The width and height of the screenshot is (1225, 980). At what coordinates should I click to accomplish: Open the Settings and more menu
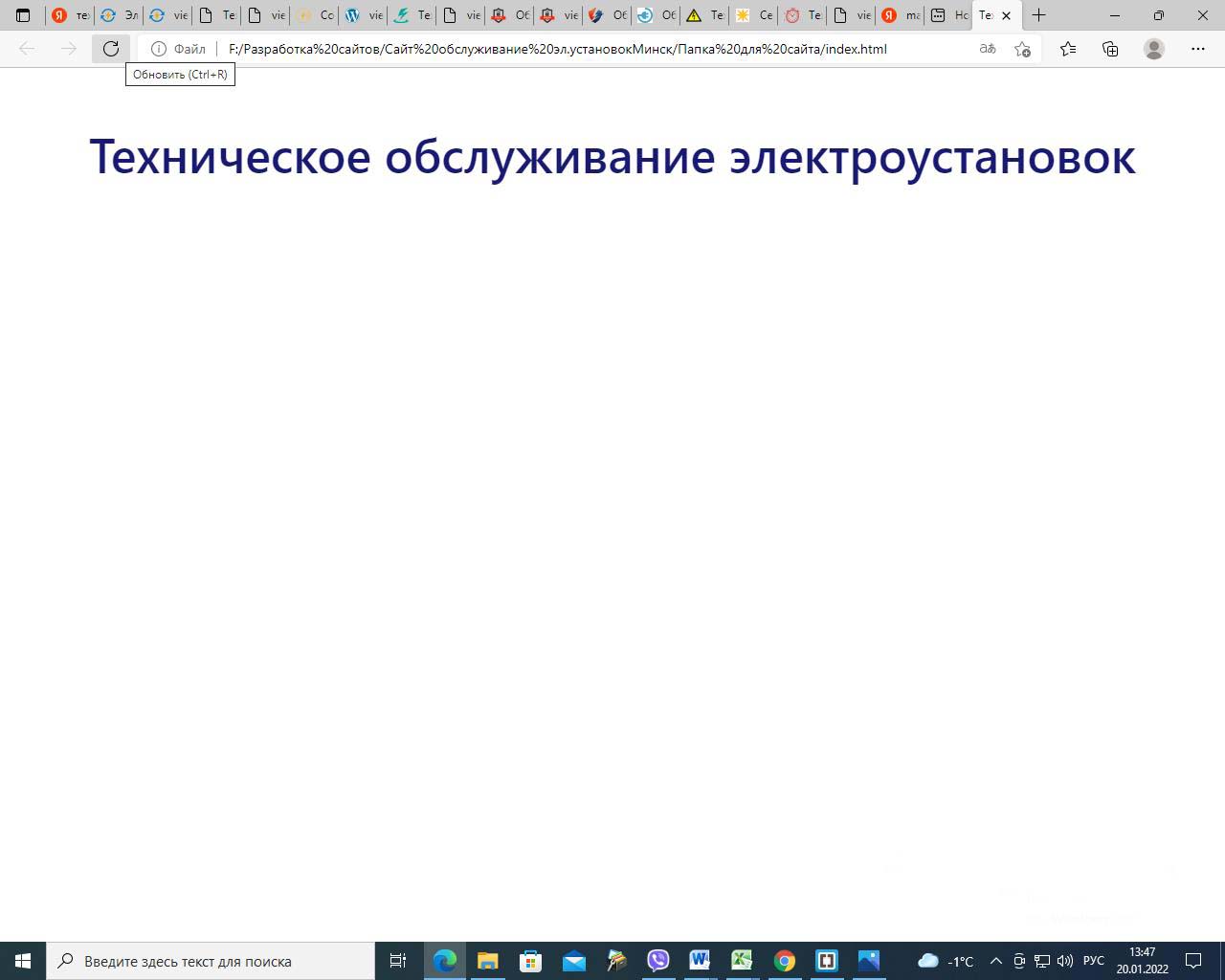[1198, 49]
